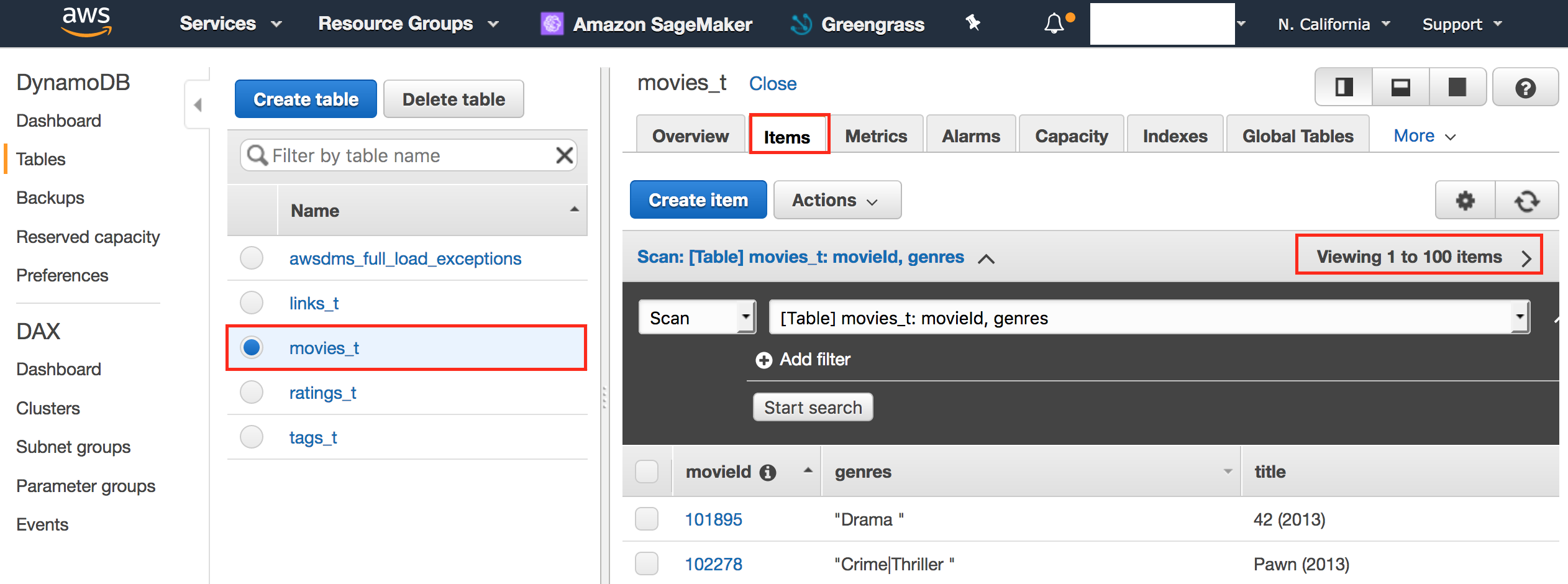The width and height of the screenshot is (1568, 584).
Task: Open the N. California region dropdown
Action: [1333, 24]
